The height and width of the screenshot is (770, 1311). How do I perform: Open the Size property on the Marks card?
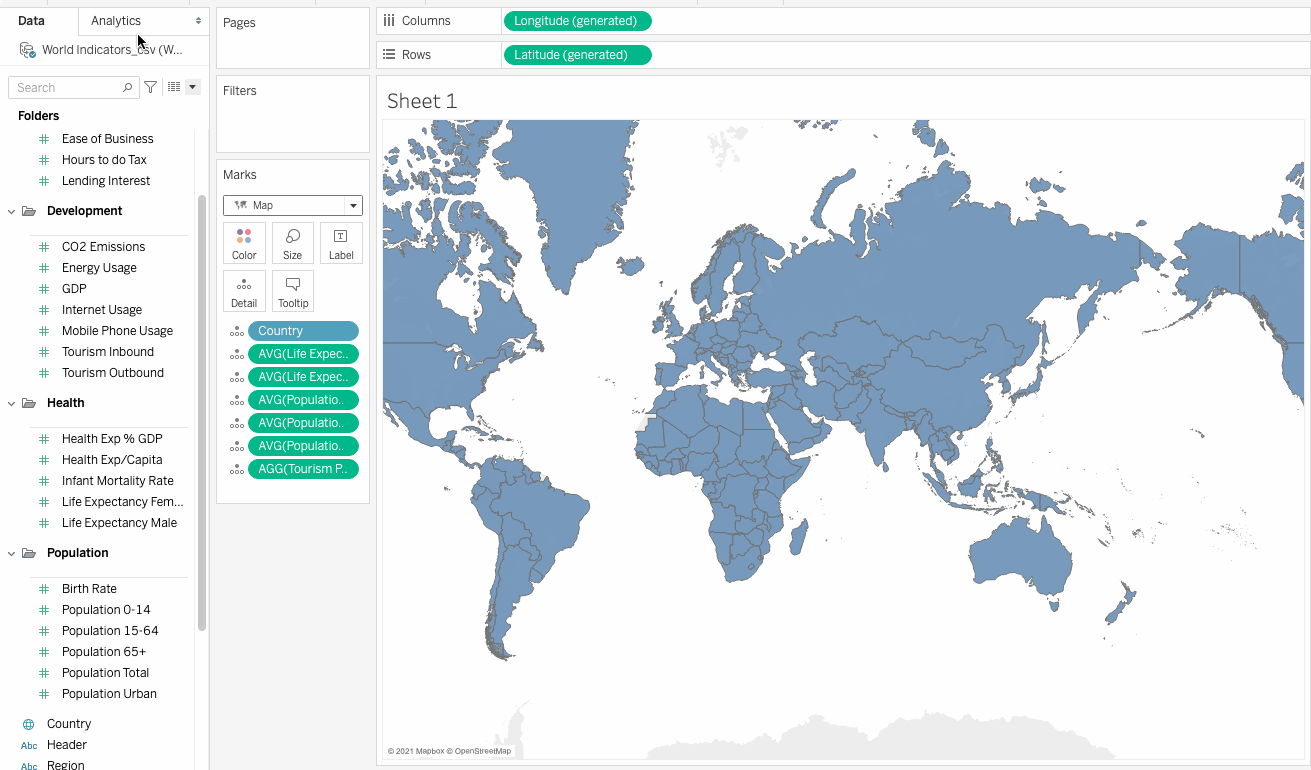tap(292, 242)
